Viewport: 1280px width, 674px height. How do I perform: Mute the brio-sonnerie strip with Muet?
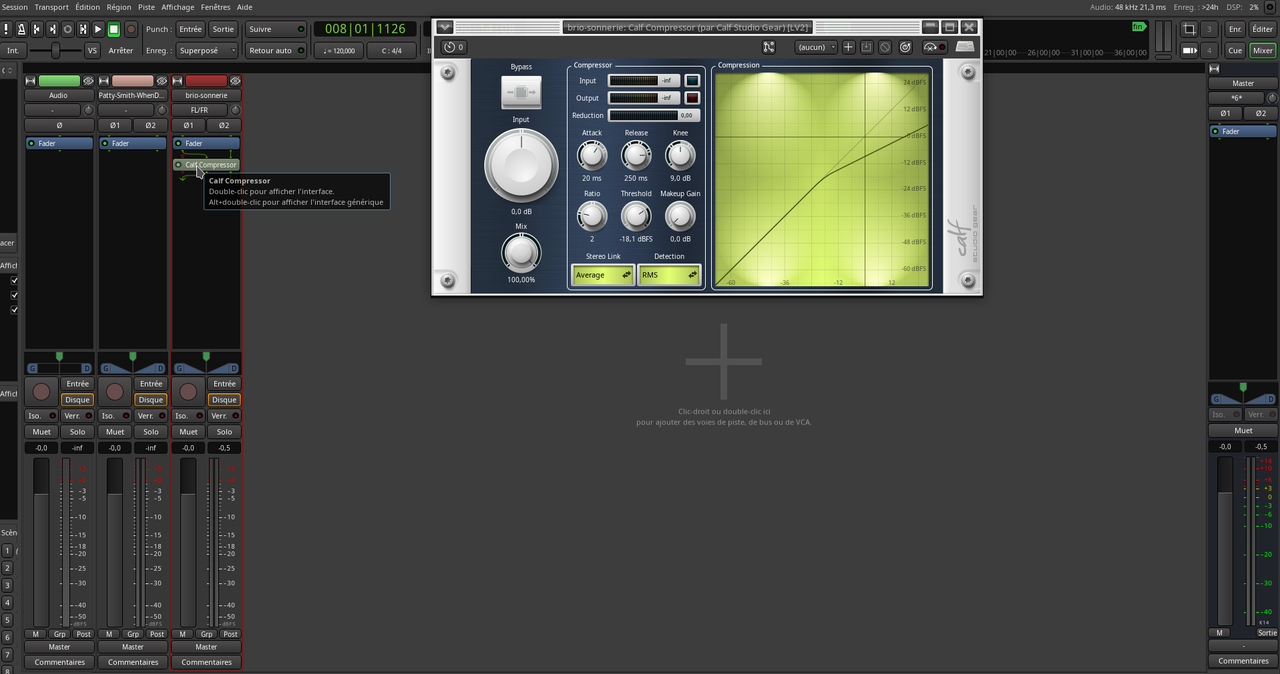(x=190, y=431)
